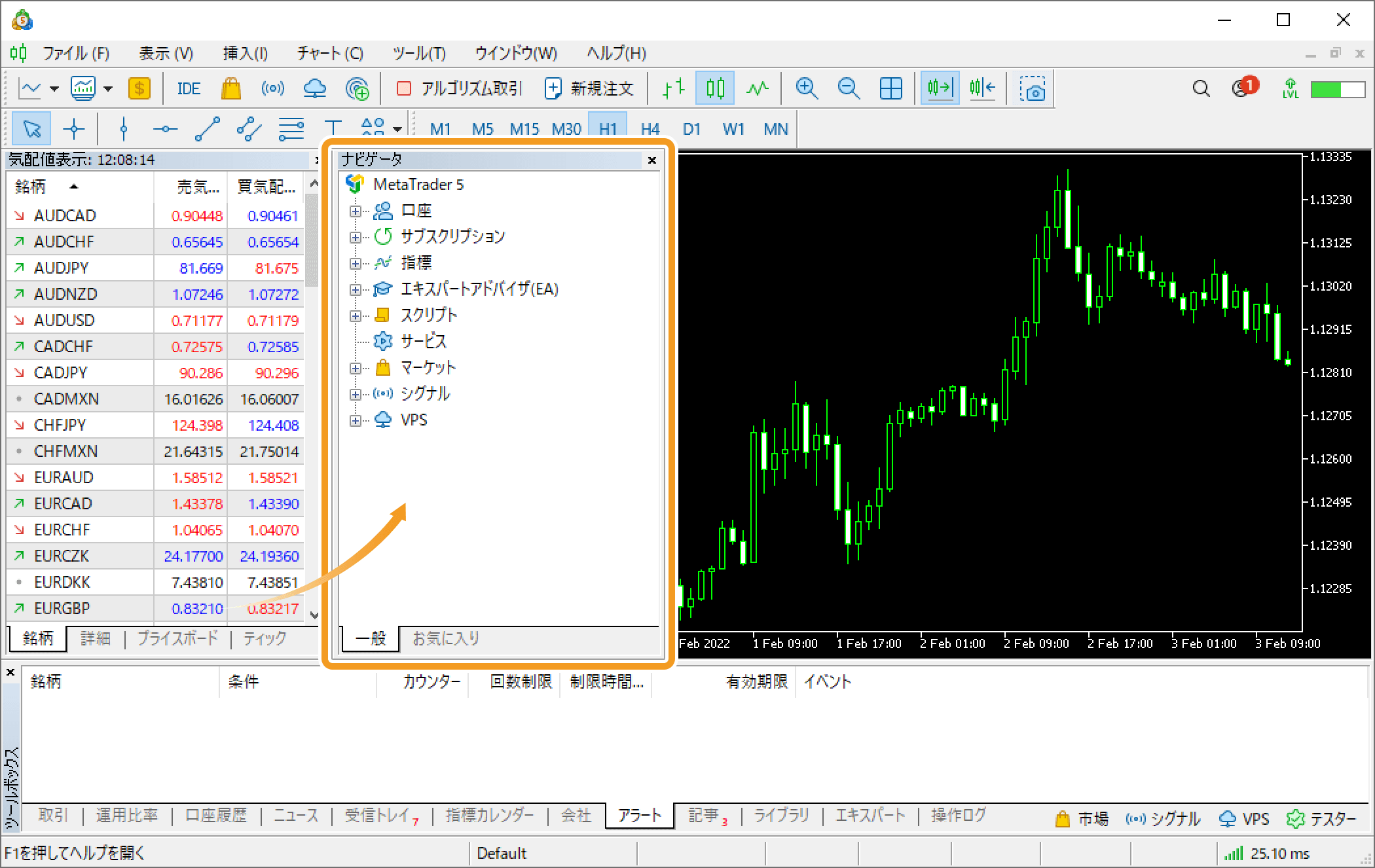The image size is (1375, 868).
Task: Click the 市場 button in toolbox bar
Action: [x=1082, y=819]
